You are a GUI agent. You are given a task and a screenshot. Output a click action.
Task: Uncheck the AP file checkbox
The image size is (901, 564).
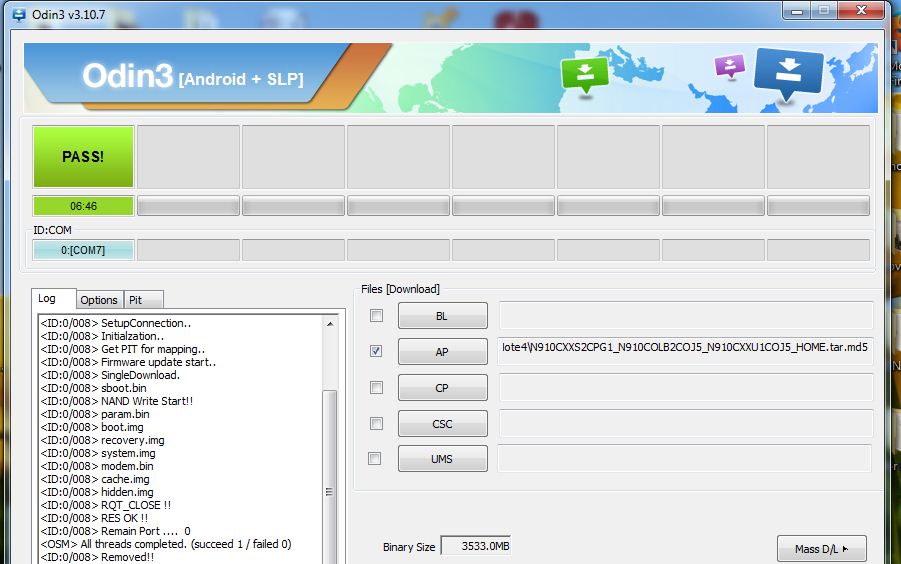tap(376, 351)
